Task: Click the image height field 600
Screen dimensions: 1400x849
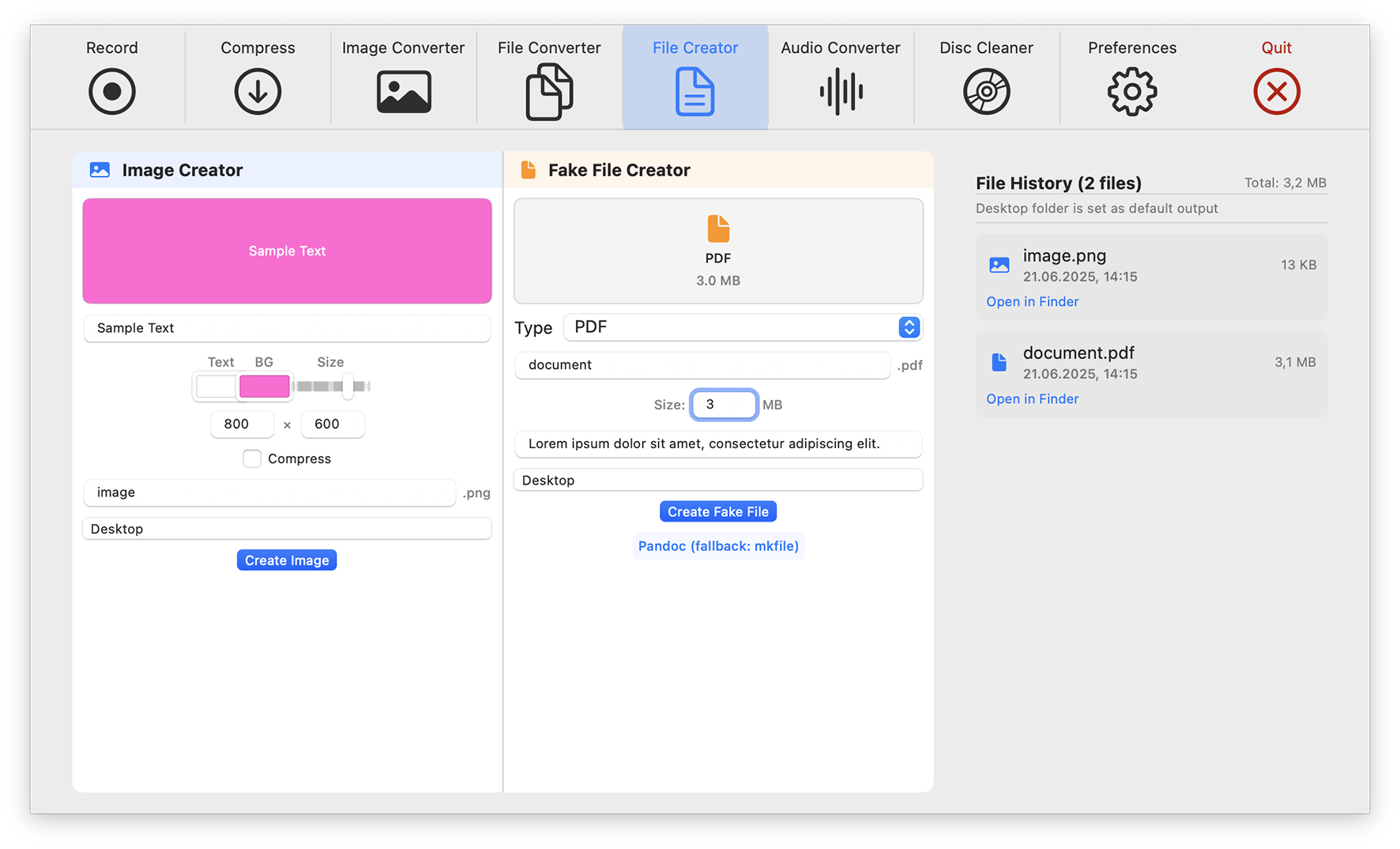Action: pyautogui.click(x=333, y=424)
